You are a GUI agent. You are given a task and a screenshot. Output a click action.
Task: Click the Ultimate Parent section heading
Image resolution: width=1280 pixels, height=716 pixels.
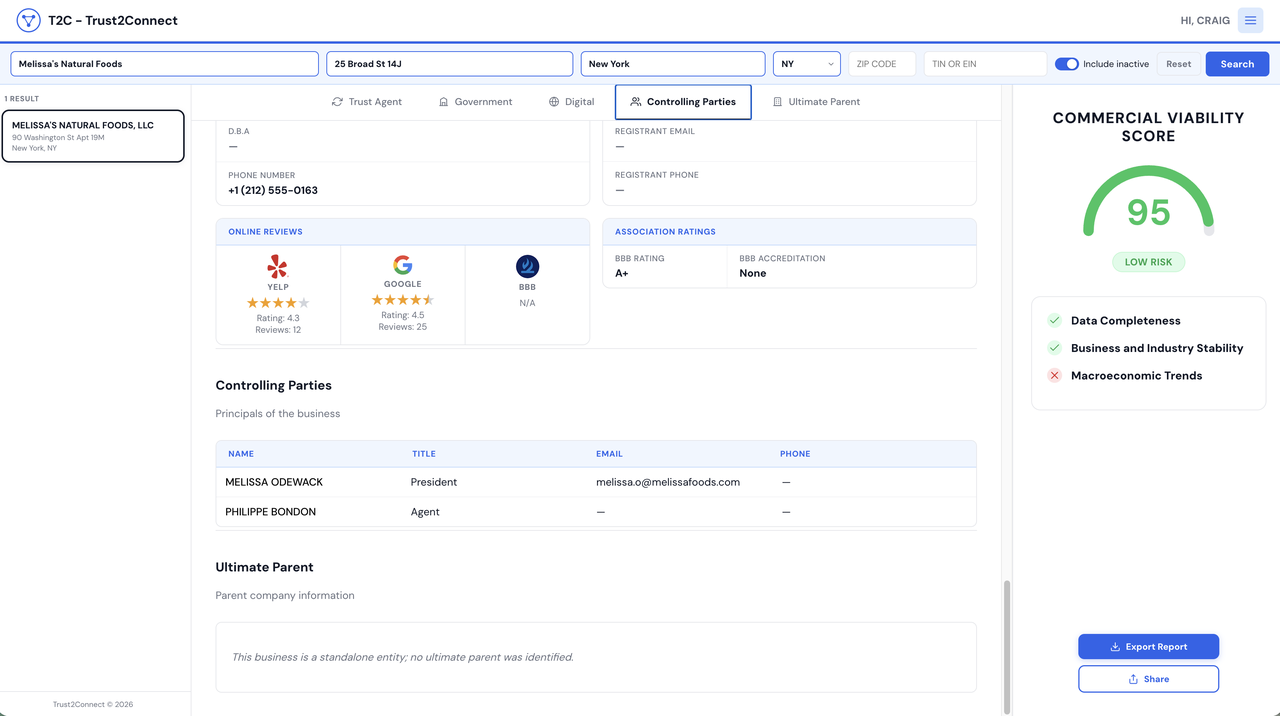[265, 567]
